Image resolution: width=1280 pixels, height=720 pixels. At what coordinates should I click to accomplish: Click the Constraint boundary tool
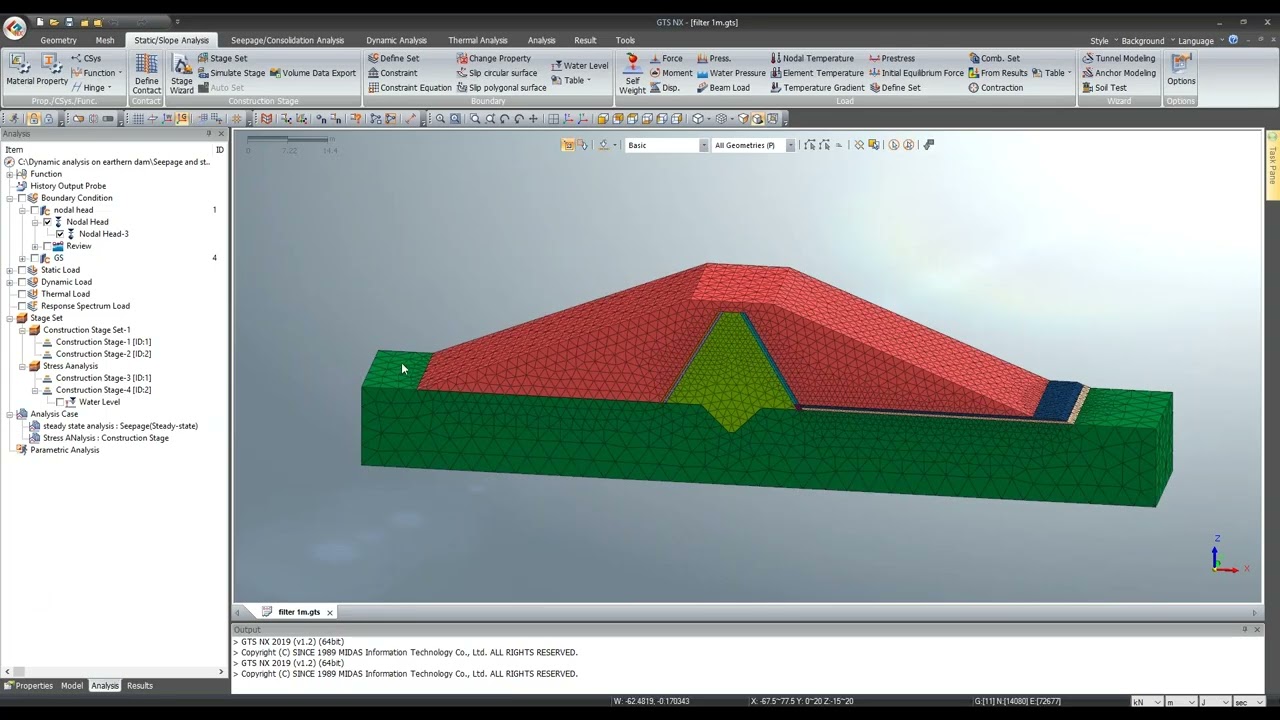point(393,73)
